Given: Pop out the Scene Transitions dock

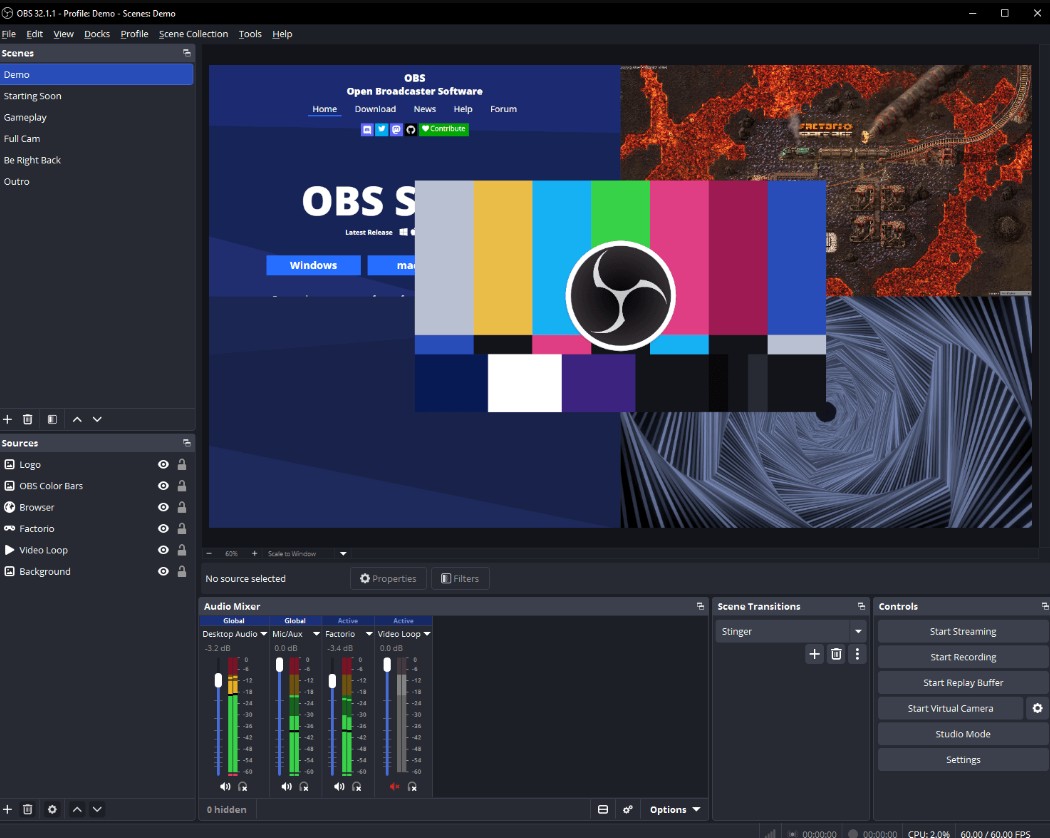Looking at the screenshot, I should [x=861, y=606].
